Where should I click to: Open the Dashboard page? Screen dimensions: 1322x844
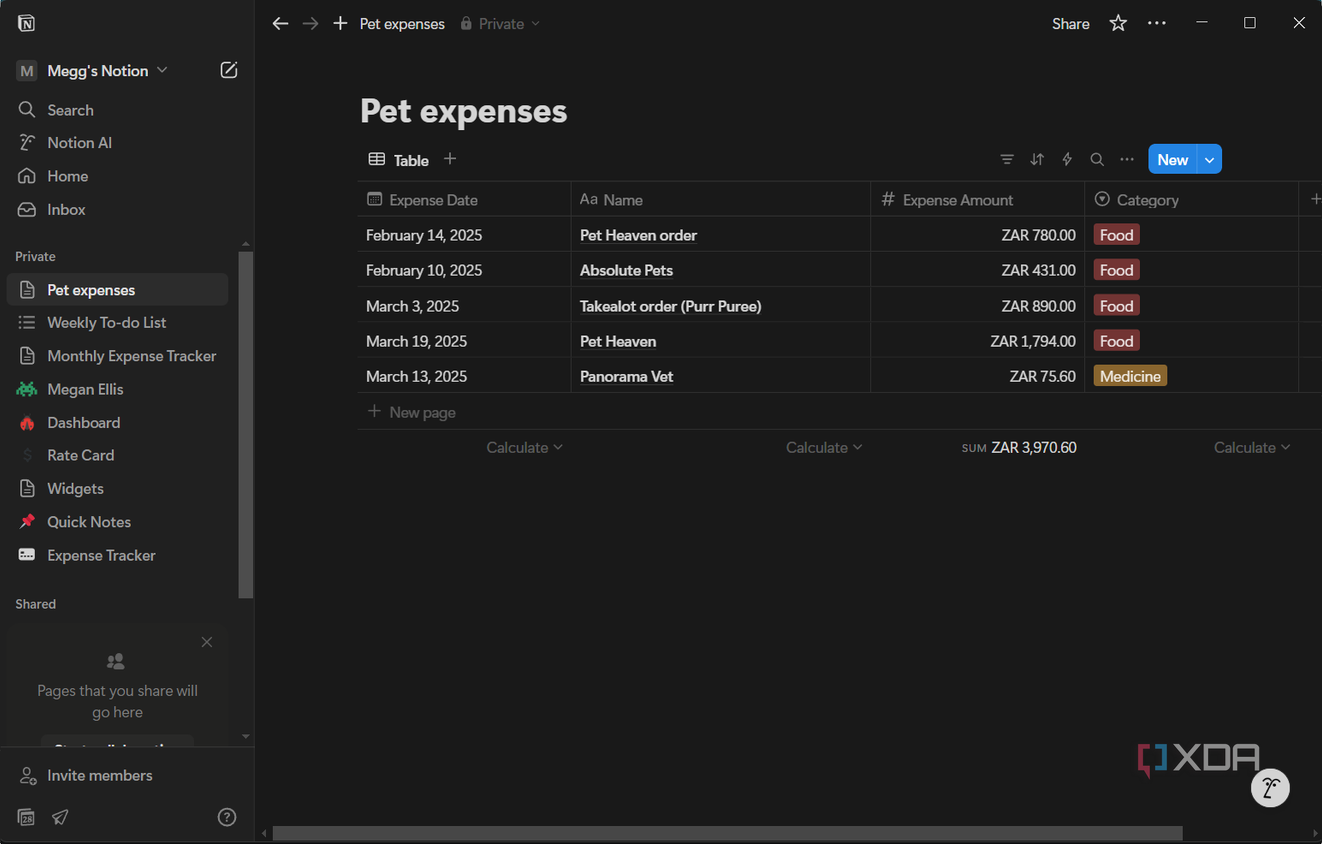(x=117, y=422)
